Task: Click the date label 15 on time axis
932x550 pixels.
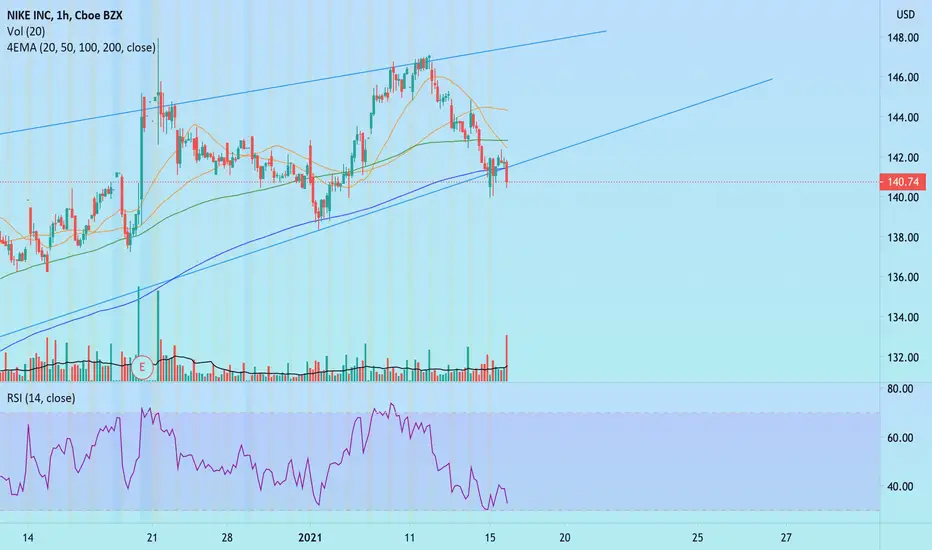Action: coord(489,538)
